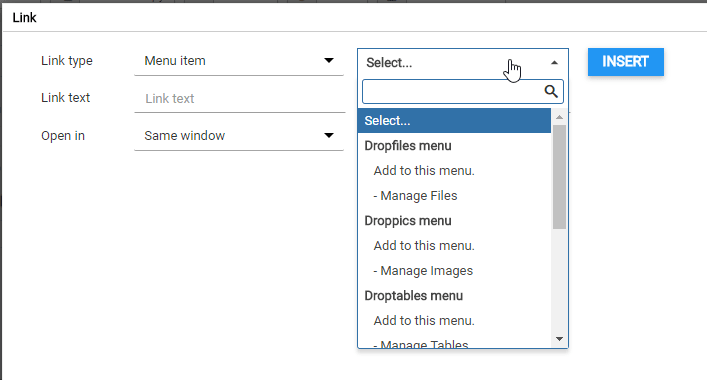This screenshot has height=380, width=707.
Task: Click the dropdown search text box
Action: coord(463,92)
